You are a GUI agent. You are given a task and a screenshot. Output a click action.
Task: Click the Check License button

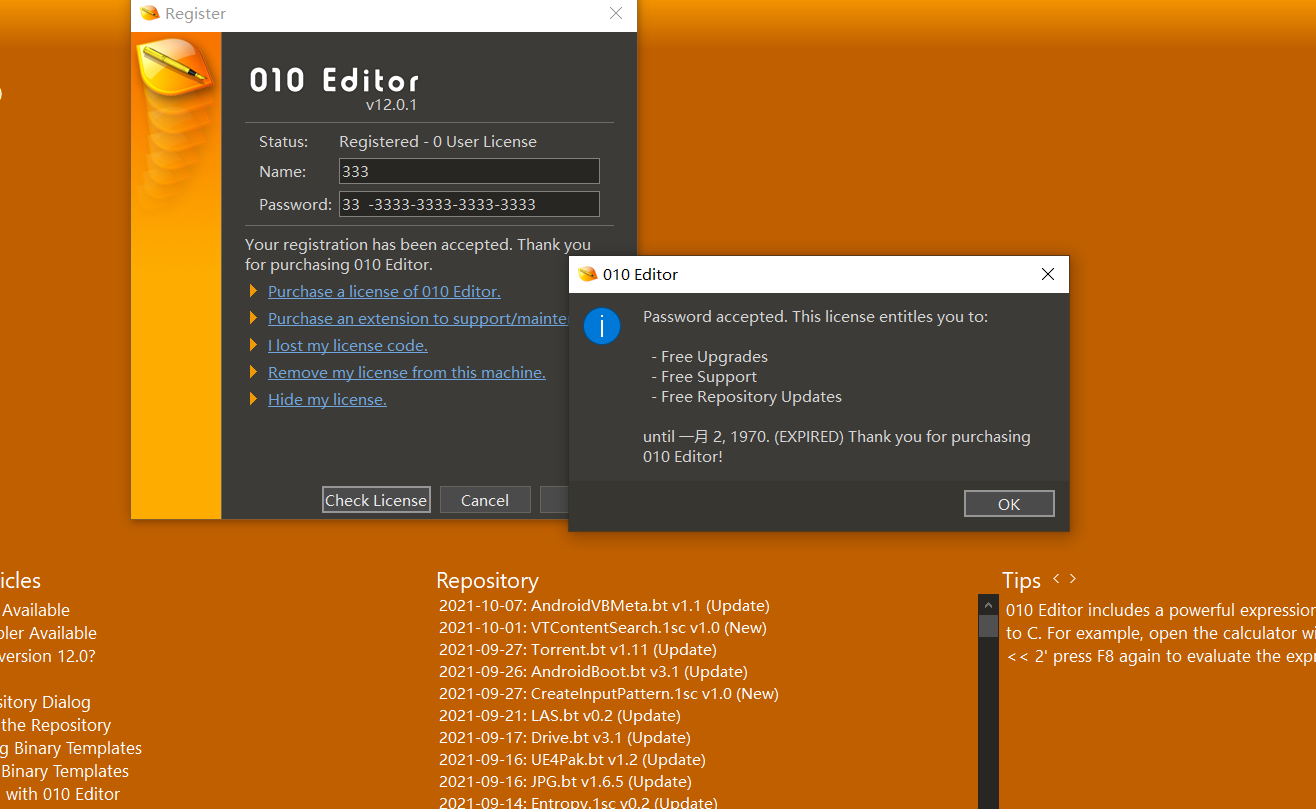[x=376, y=500]
